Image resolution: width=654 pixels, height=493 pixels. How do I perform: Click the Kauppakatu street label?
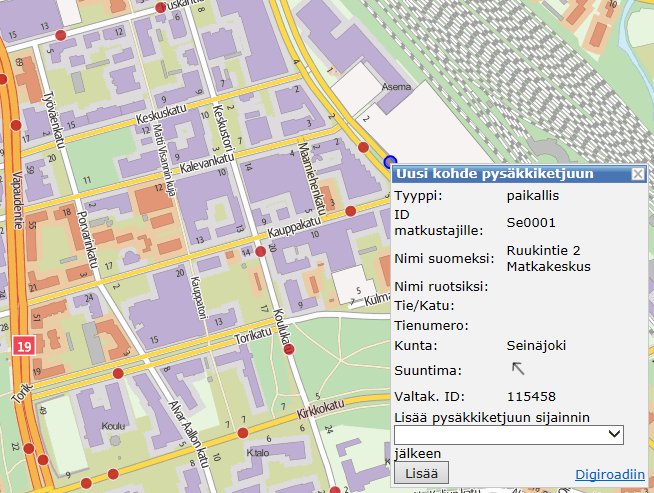(x=294, y=226)
